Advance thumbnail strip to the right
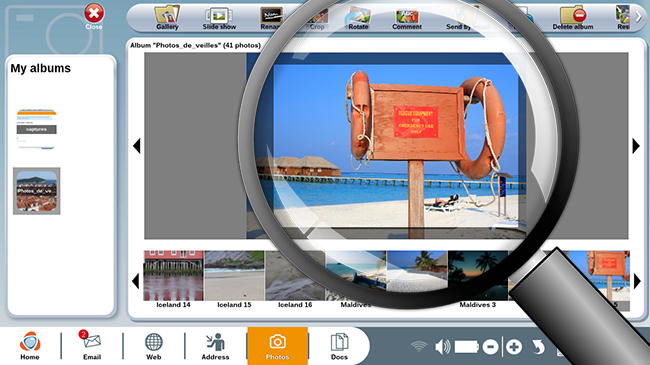This screenshot has width=650, height=365. click(x=637, y=281)
